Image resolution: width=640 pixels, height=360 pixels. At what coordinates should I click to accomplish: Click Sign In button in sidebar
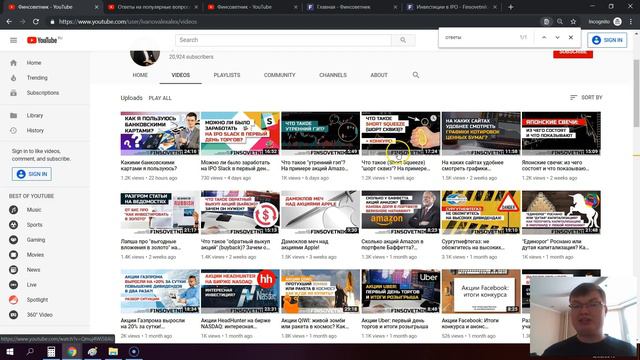click(31, 174)
